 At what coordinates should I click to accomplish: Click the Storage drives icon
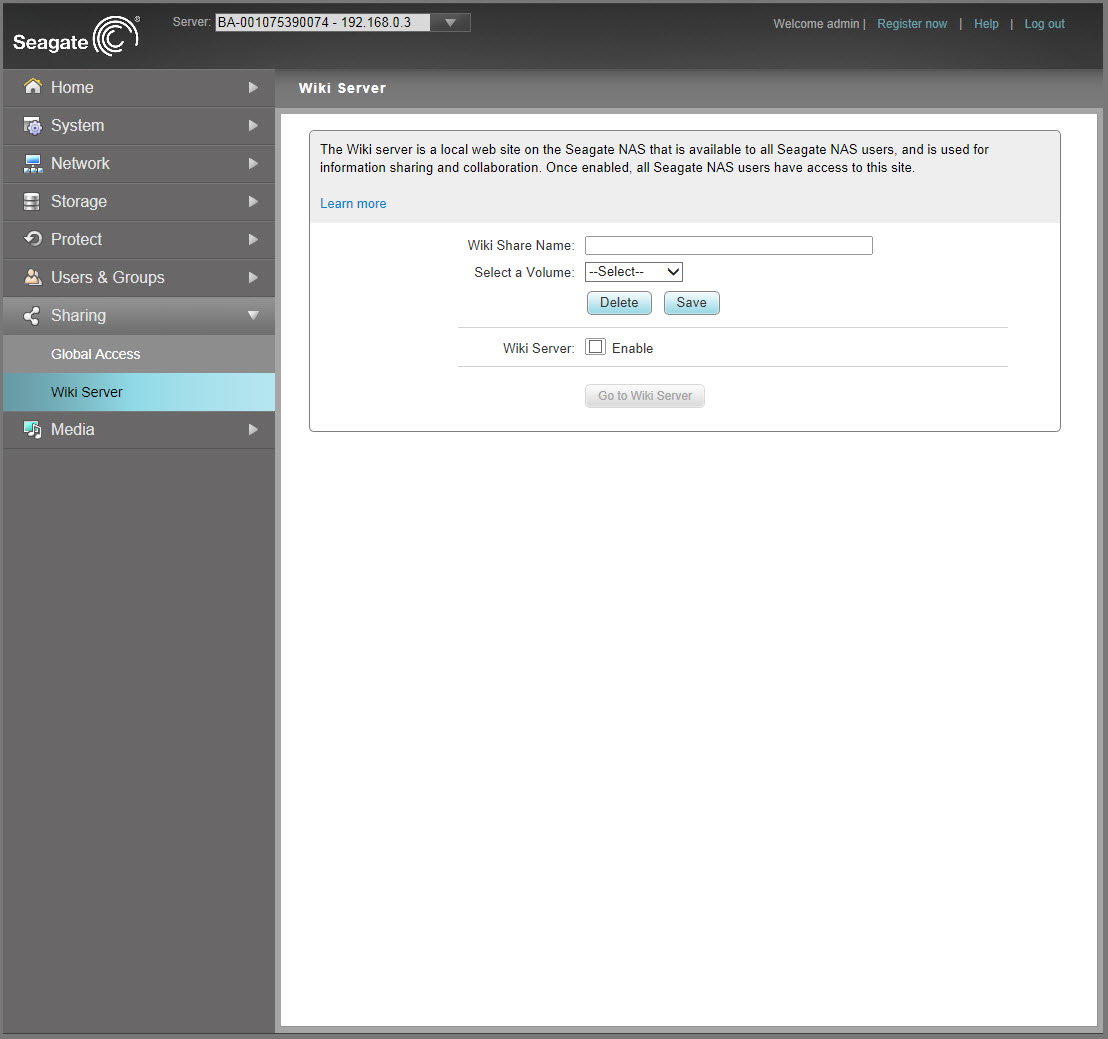pos(32,201)
